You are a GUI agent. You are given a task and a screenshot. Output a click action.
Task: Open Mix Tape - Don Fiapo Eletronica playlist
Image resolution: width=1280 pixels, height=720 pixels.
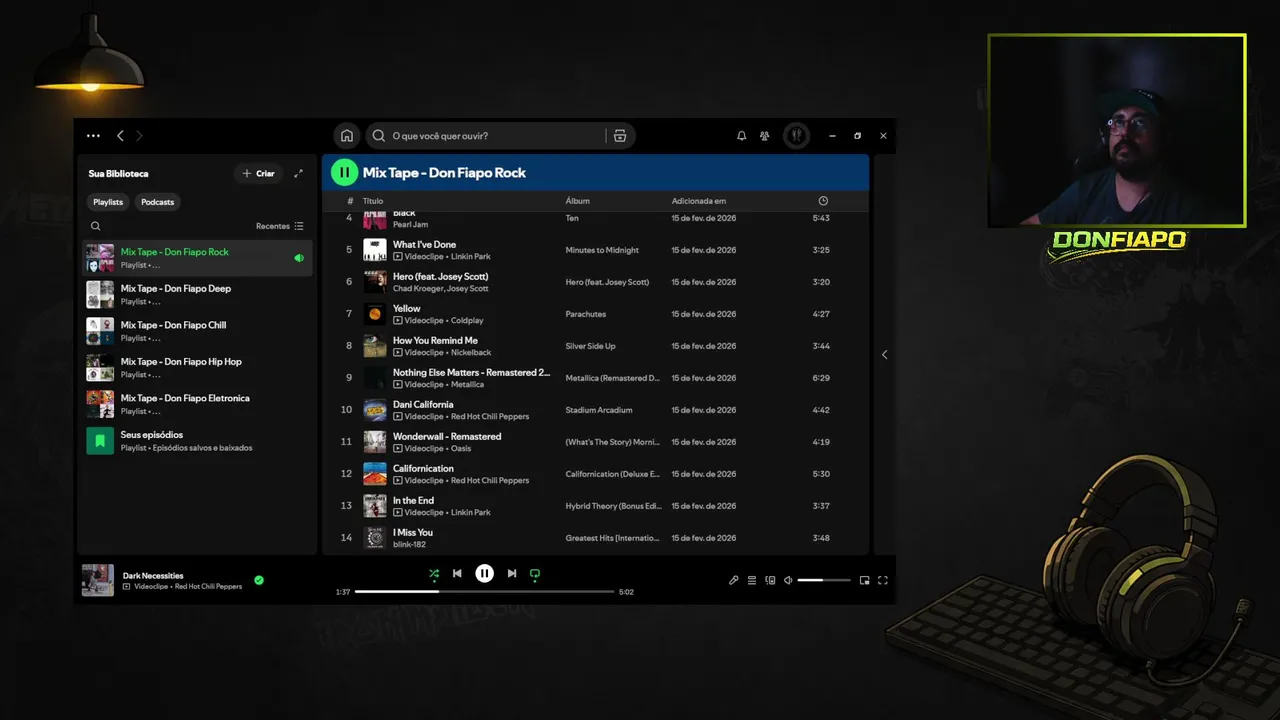[196, 404]
